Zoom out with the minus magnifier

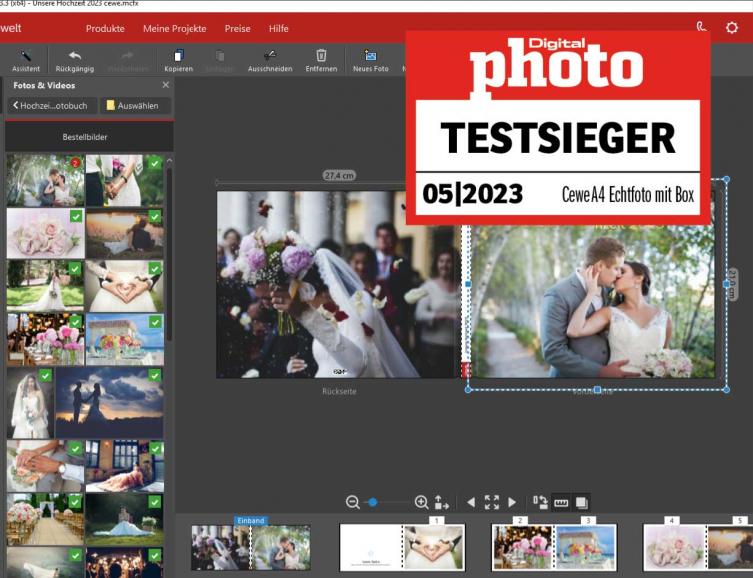pos(352,502)
